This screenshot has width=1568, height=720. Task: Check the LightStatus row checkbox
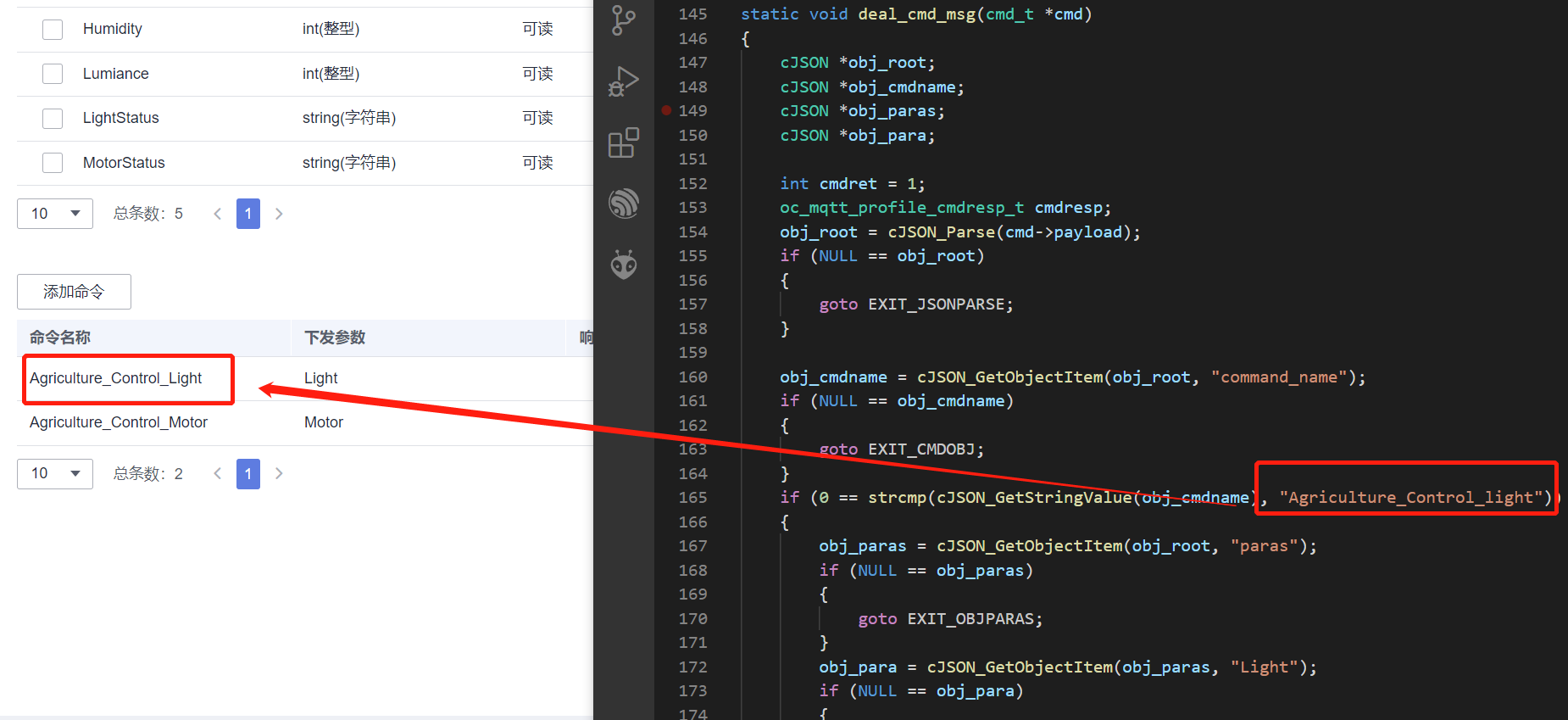53,118
